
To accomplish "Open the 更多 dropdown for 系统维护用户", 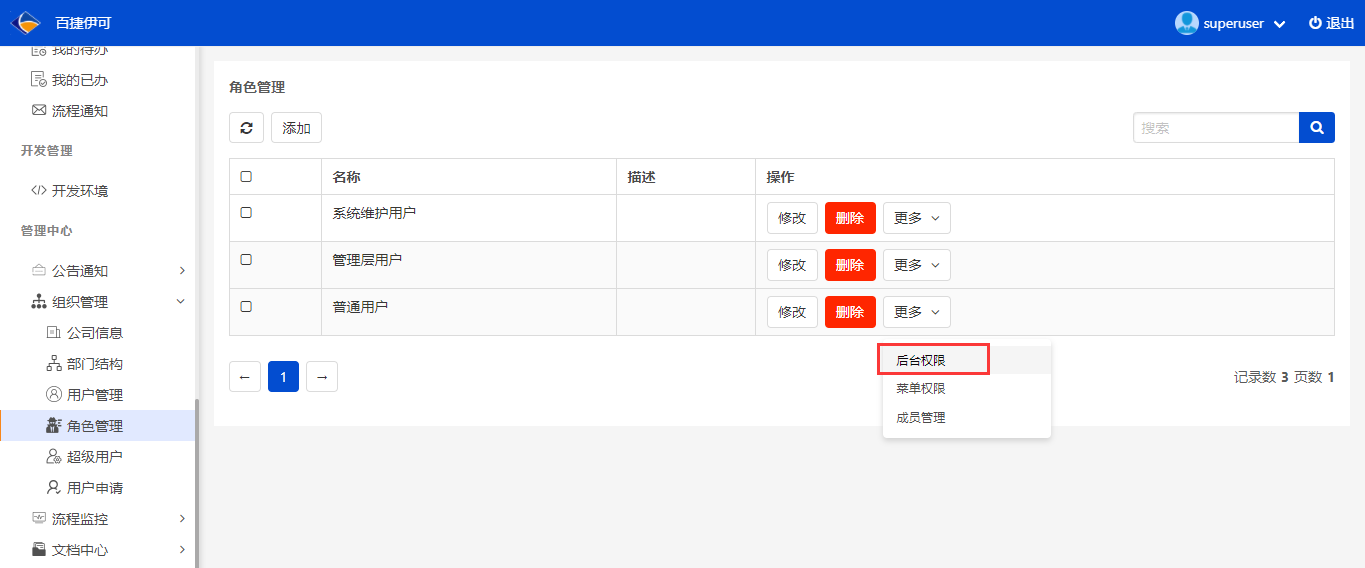I will (916, 218).
